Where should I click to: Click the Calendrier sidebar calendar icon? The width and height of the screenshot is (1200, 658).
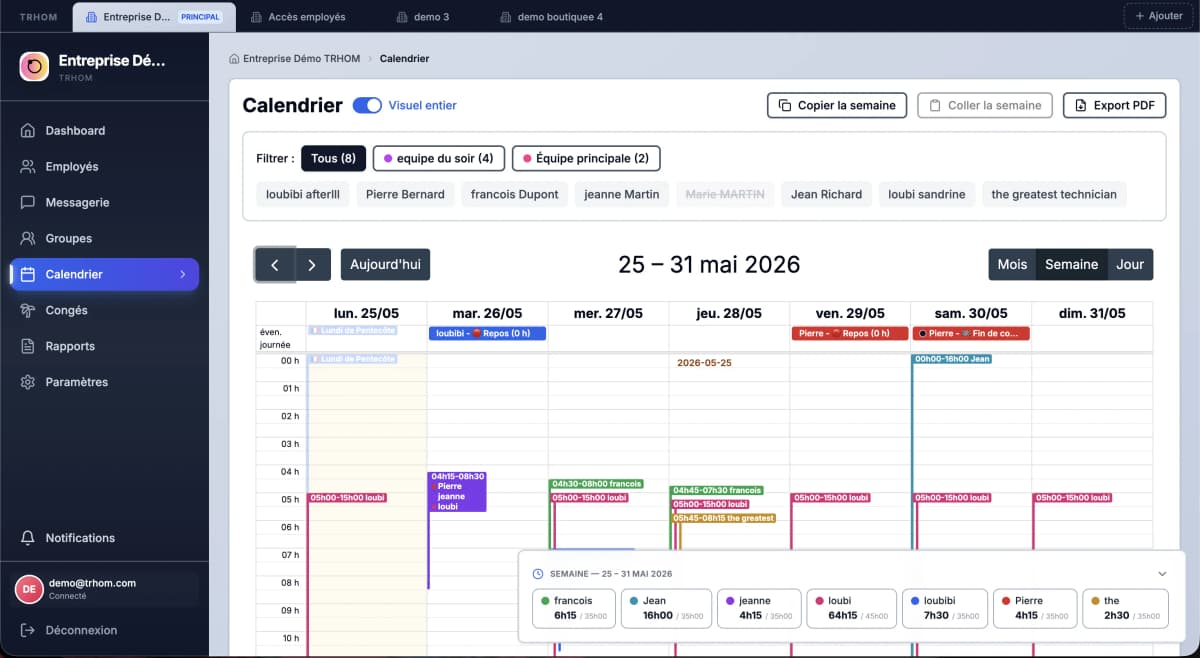point(28,274)
